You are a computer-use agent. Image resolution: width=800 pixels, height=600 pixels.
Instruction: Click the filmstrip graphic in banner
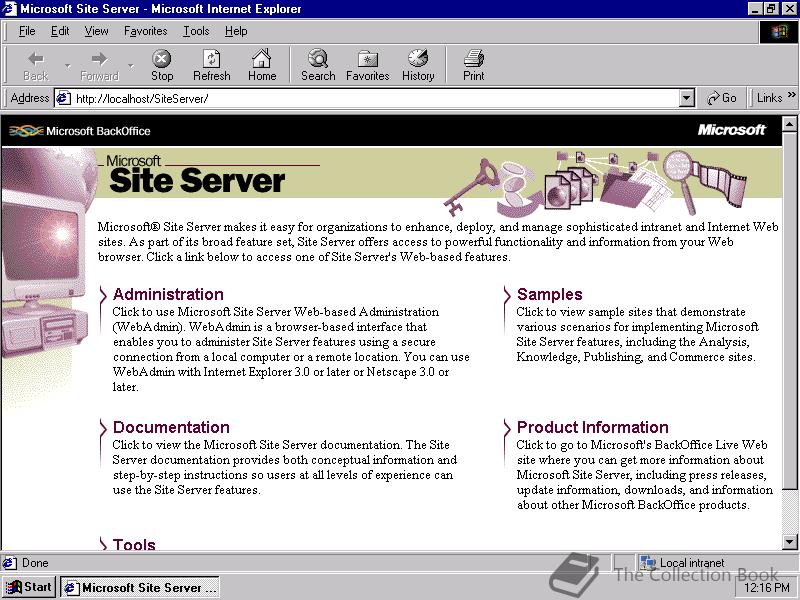tap(720, 183)
